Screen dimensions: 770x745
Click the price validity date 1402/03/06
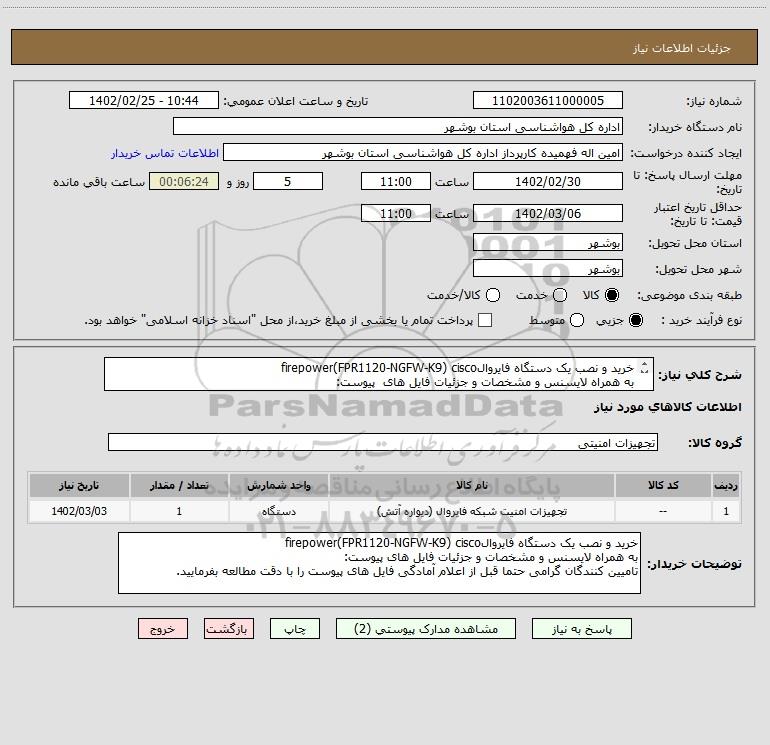tap(548, 213)
